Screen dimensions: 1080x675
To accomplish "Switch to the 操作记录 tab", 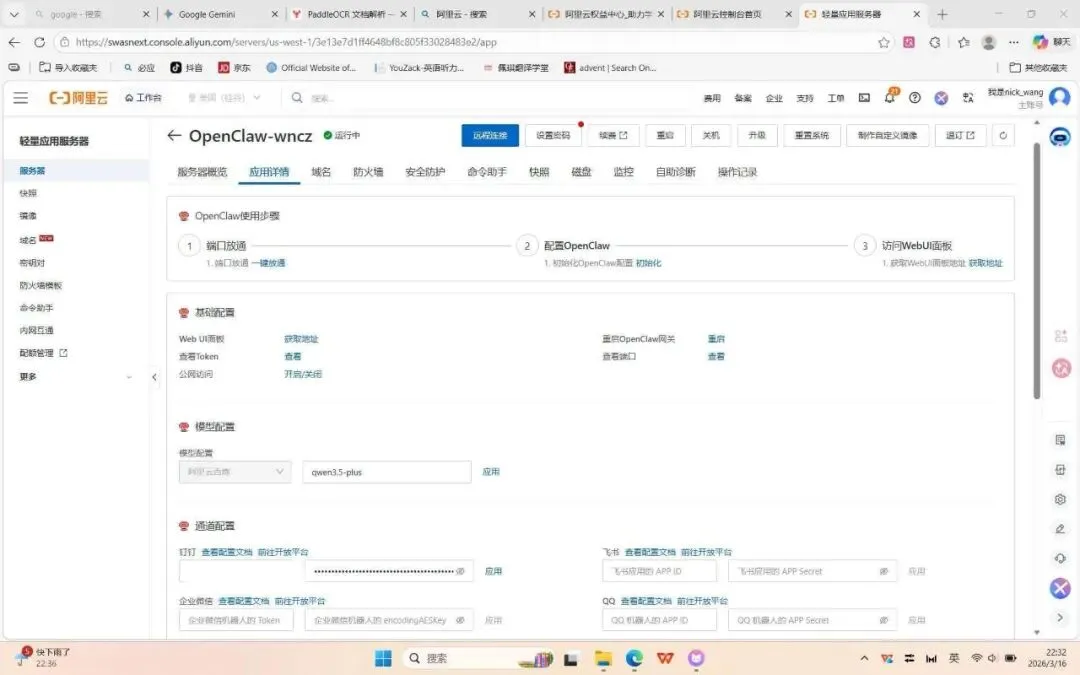I will 737,172.
